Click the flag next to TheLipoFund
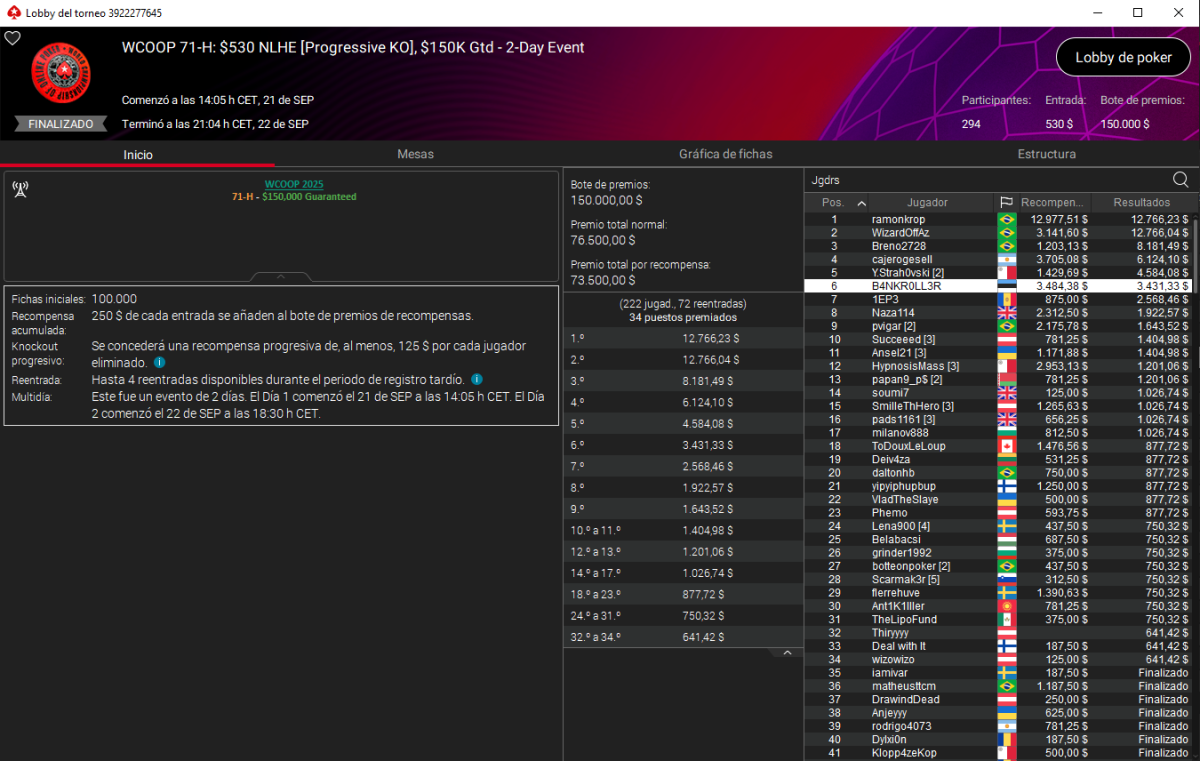This screenshot has width=1200, height=761. point(1006,619)
